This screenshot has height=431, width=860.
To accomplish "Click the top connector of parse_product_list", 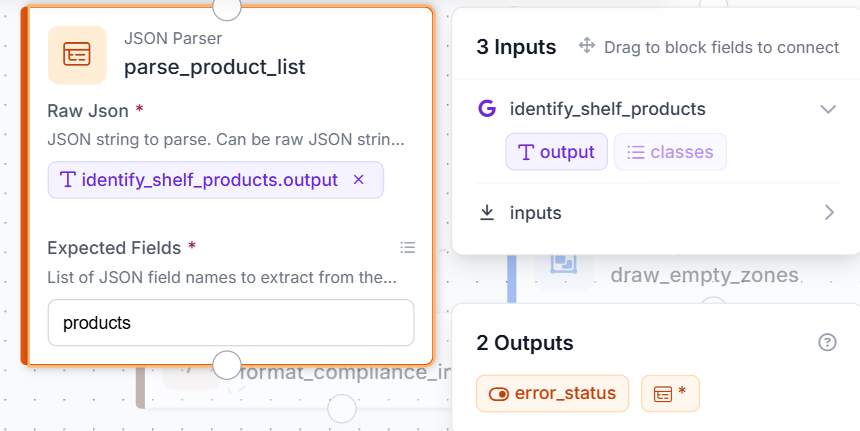I will [x=227, y=7].
